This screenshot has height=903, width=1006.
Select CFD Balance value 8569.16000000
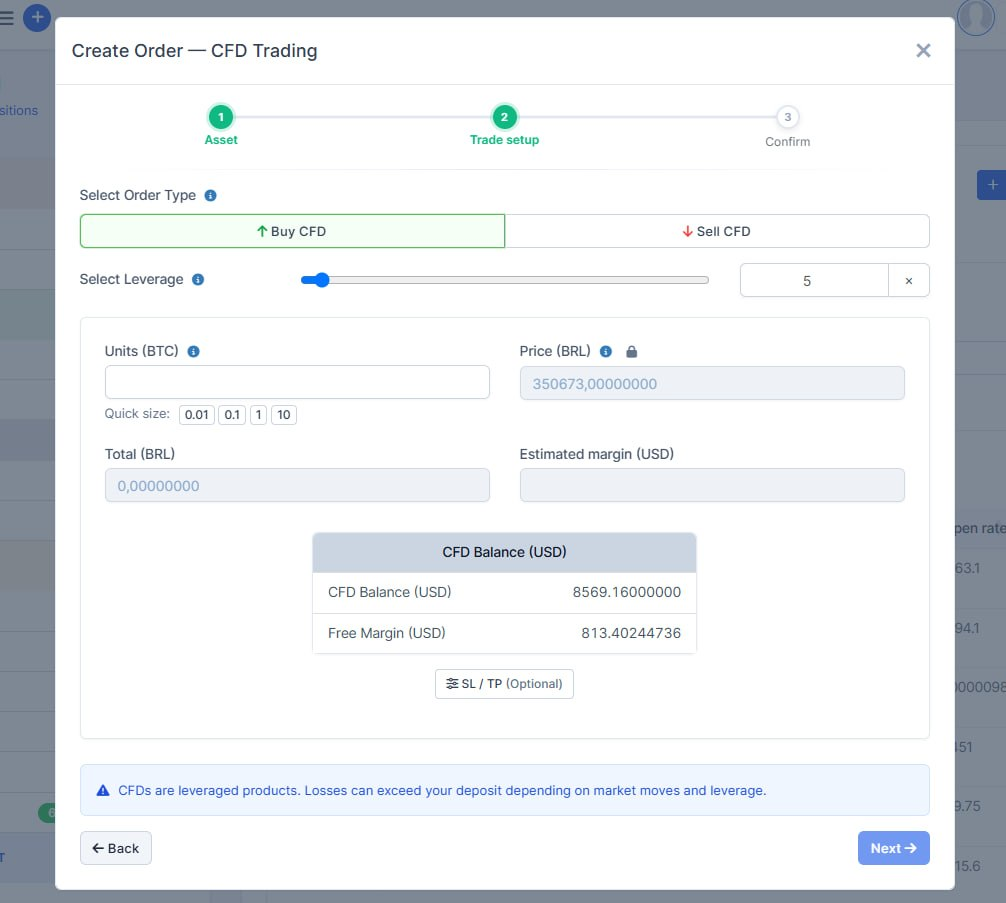click(x=627, y=592)
